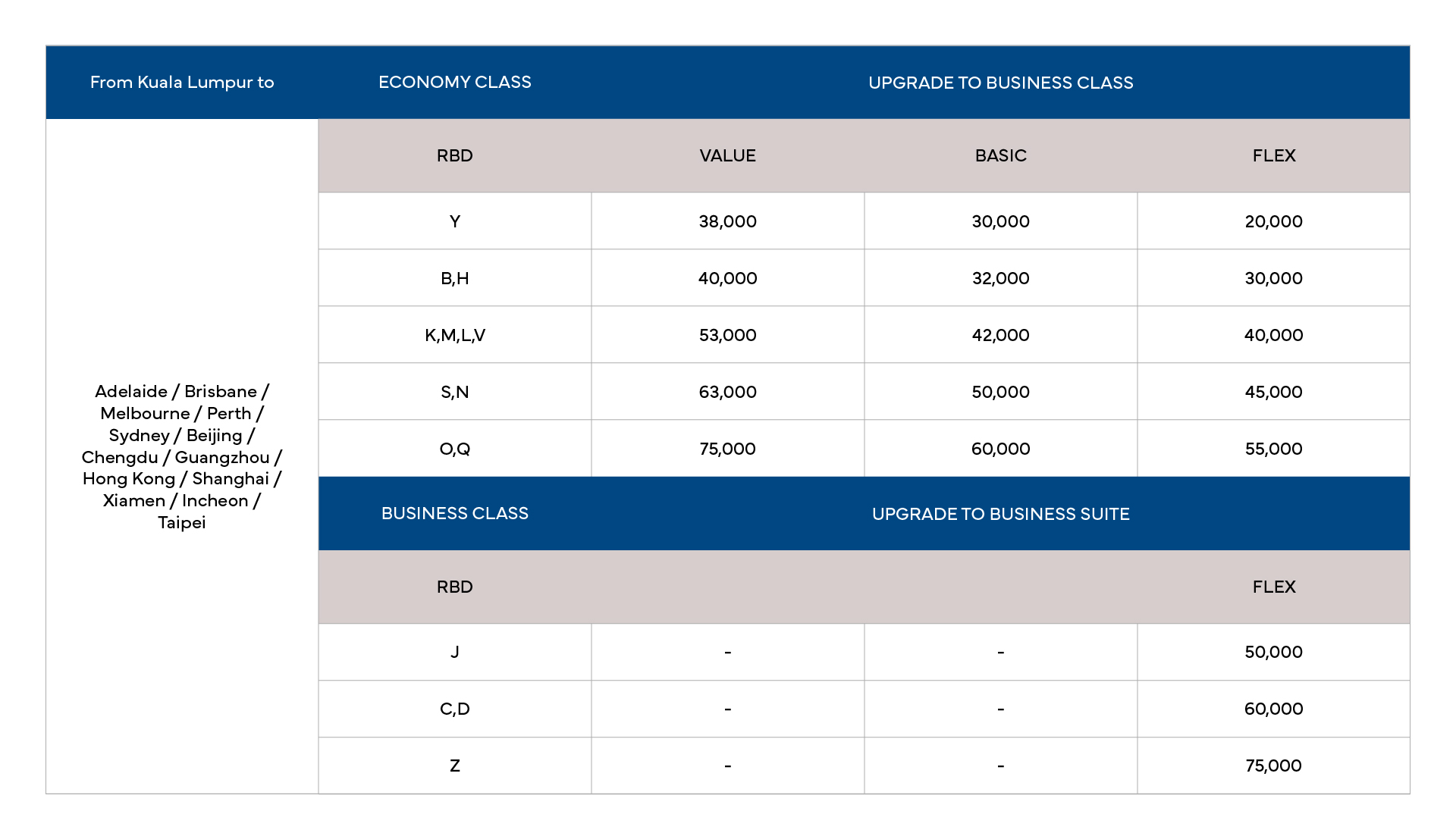Viewport: 1456px width, 836px height.
Task: Click the 'From Kuala Lumpur to' header
Action: pos(182,83)
